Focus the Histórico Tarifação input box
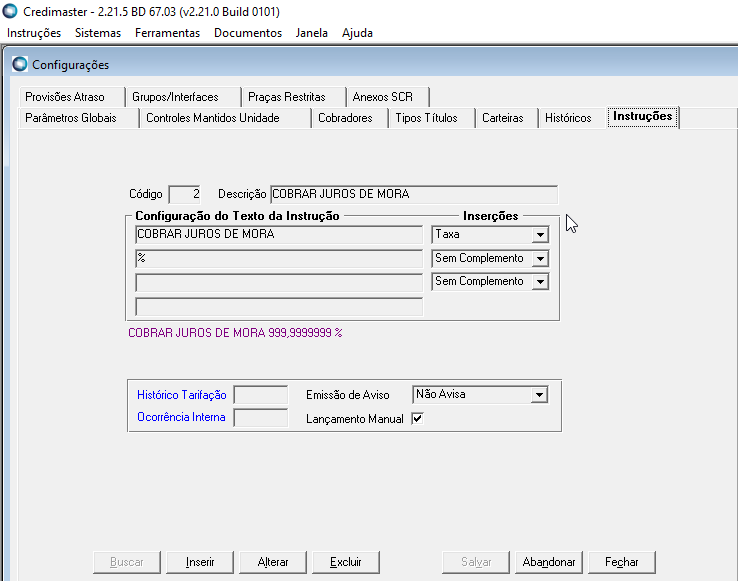The height and width of the screenshot is (581, 738). coord(261,395)
